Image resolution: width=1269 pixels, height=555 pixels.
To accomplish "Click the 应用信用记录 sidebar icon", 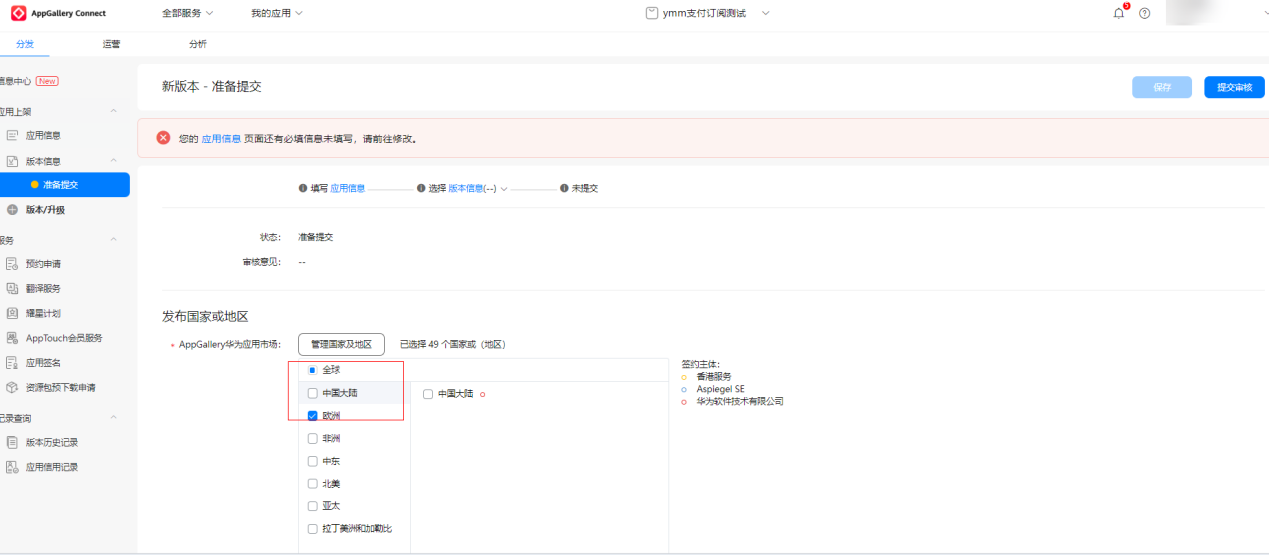I will click(x=13, y=467).
